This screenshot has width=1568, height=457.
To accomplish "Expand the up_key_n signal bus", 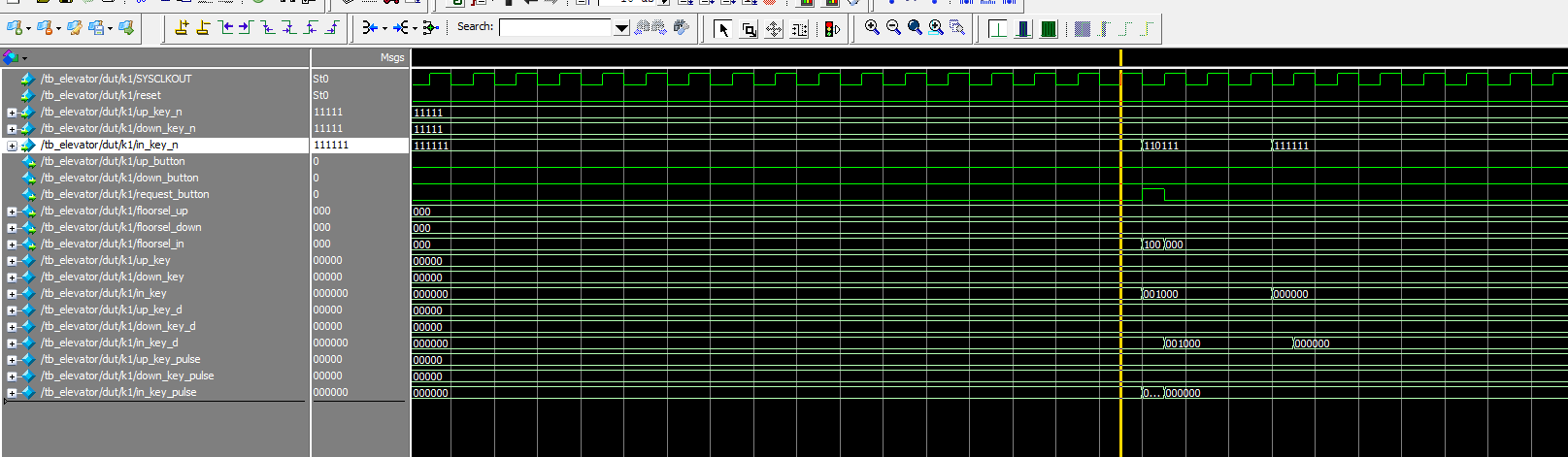I will pos(12,113).
